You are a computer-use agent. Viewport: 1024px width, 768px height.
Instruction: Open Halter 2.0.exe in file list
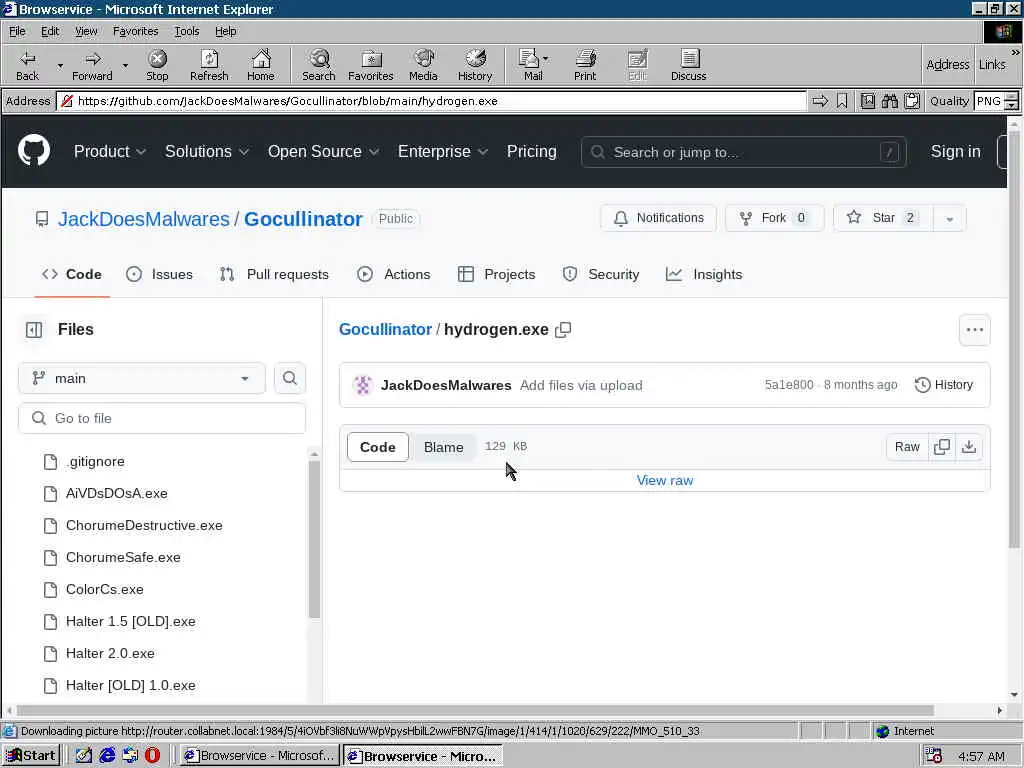tap(110, 653)
